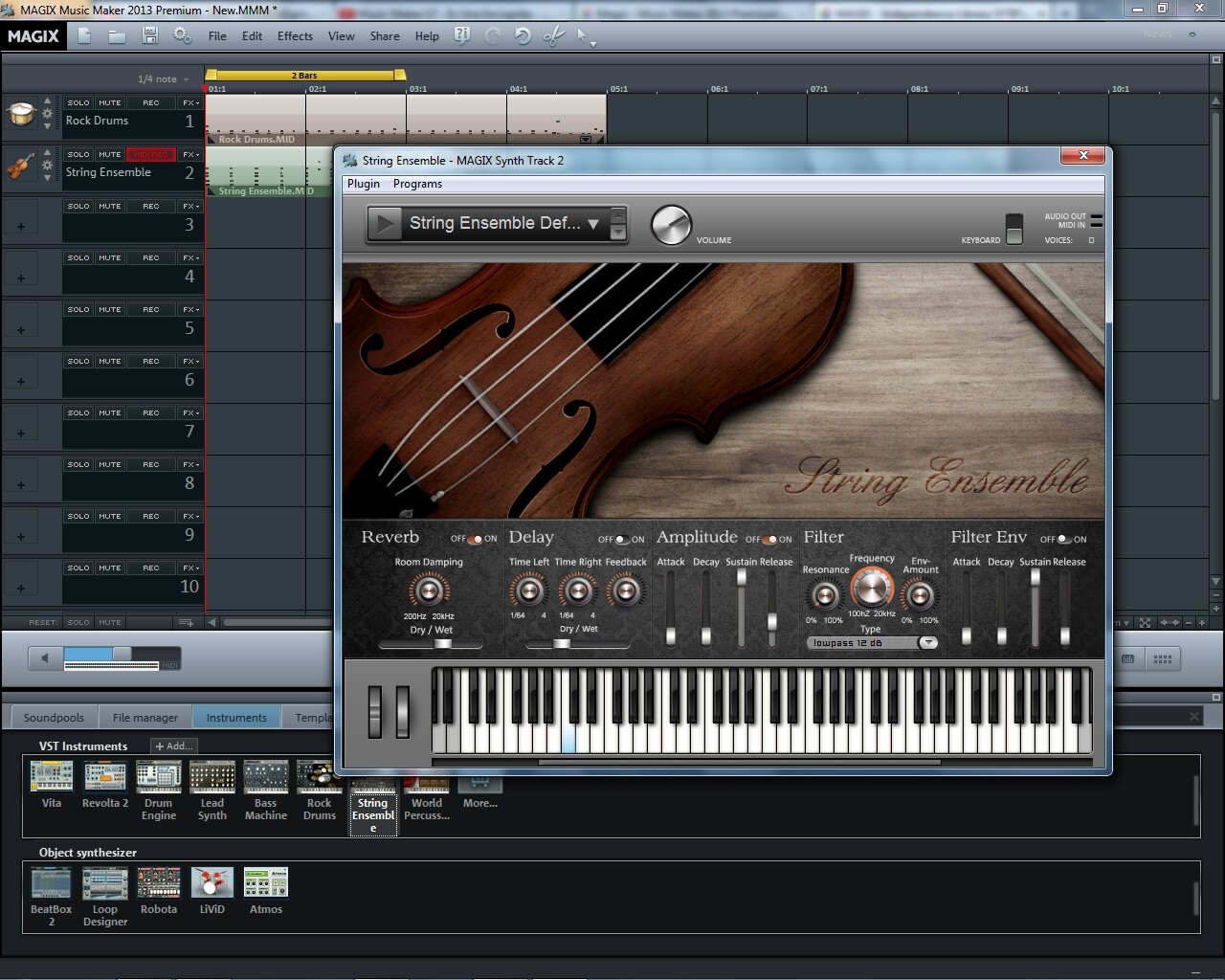Adjust the synth VOLUME knob
Image resolution: width=1225 pixels, height=980 pixels.
click(671, 226)
